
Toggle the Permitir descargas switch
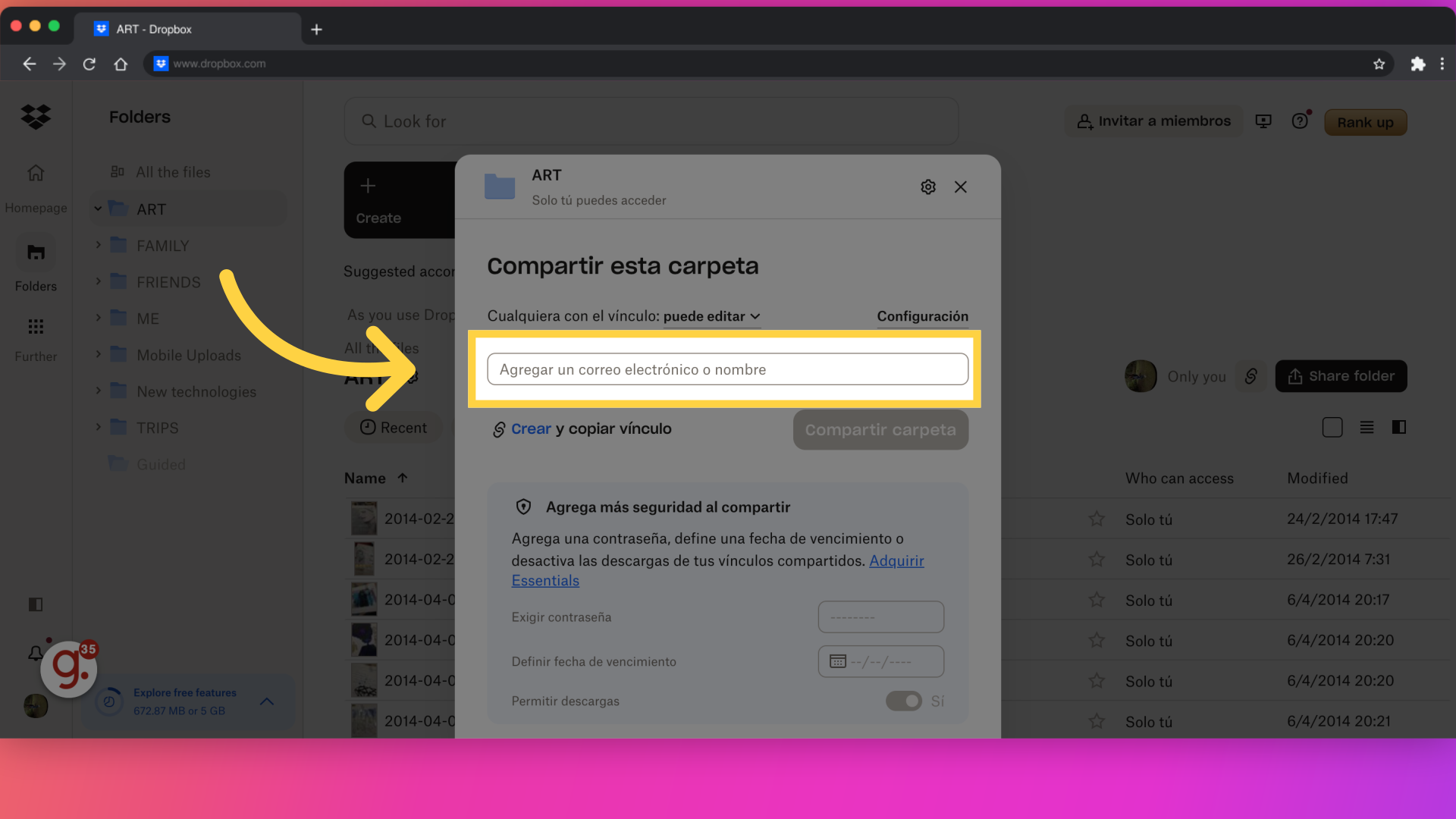point(904,701)
